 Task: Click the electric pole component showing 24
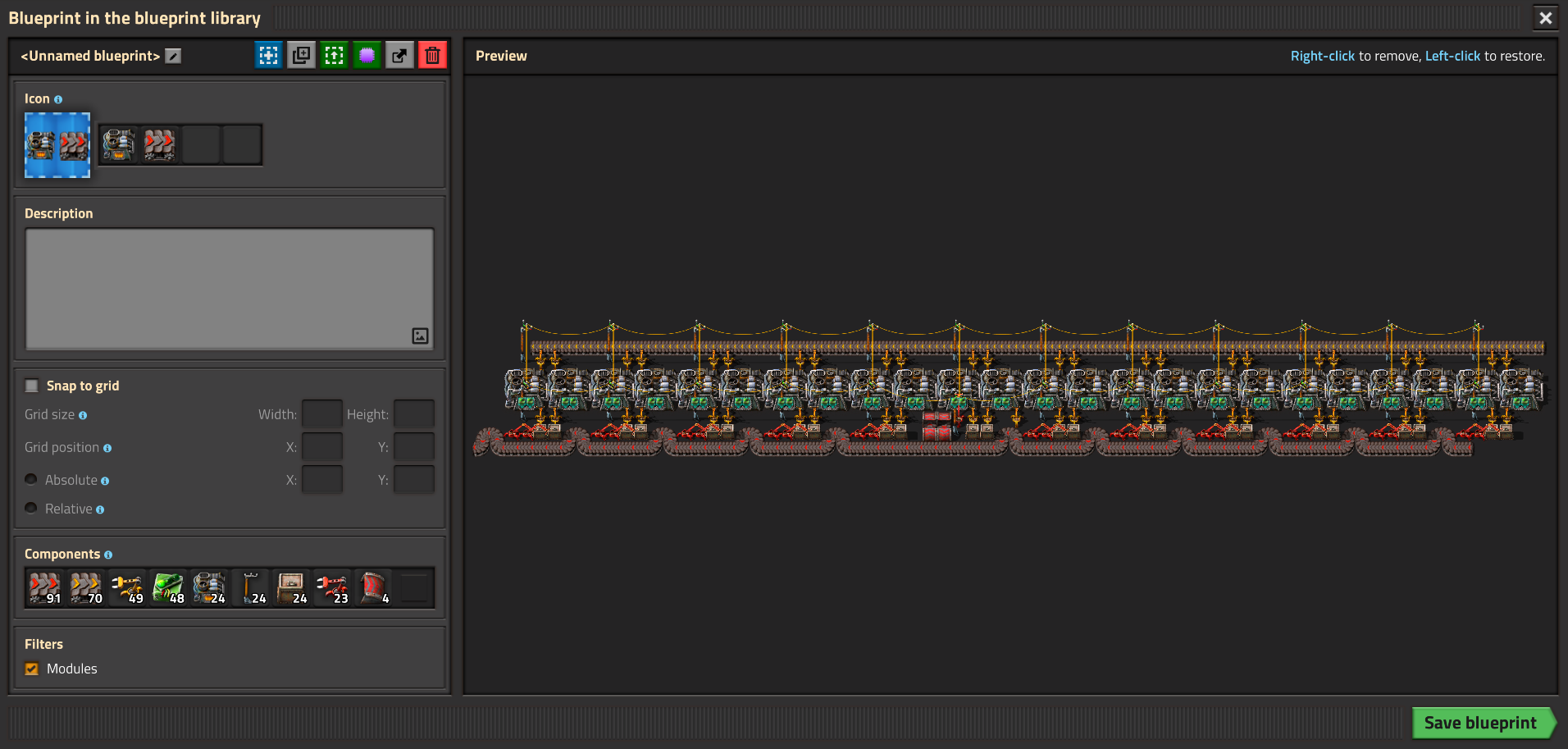tap(250, 587)
